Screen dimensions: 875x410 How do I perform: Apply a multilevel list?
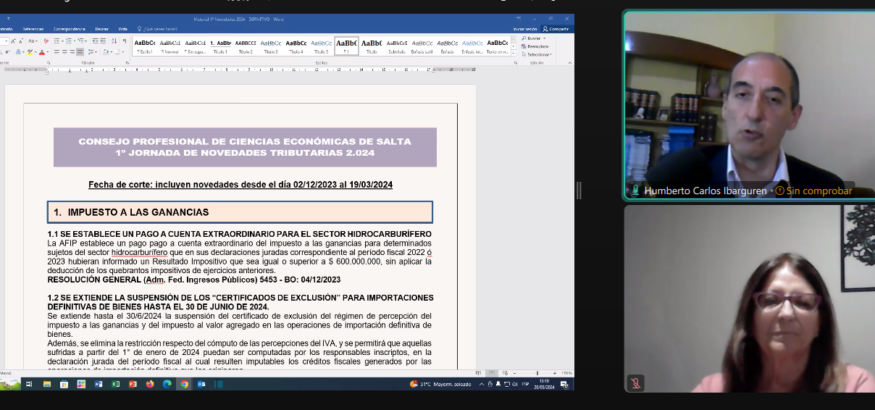(x=80, y=41)
